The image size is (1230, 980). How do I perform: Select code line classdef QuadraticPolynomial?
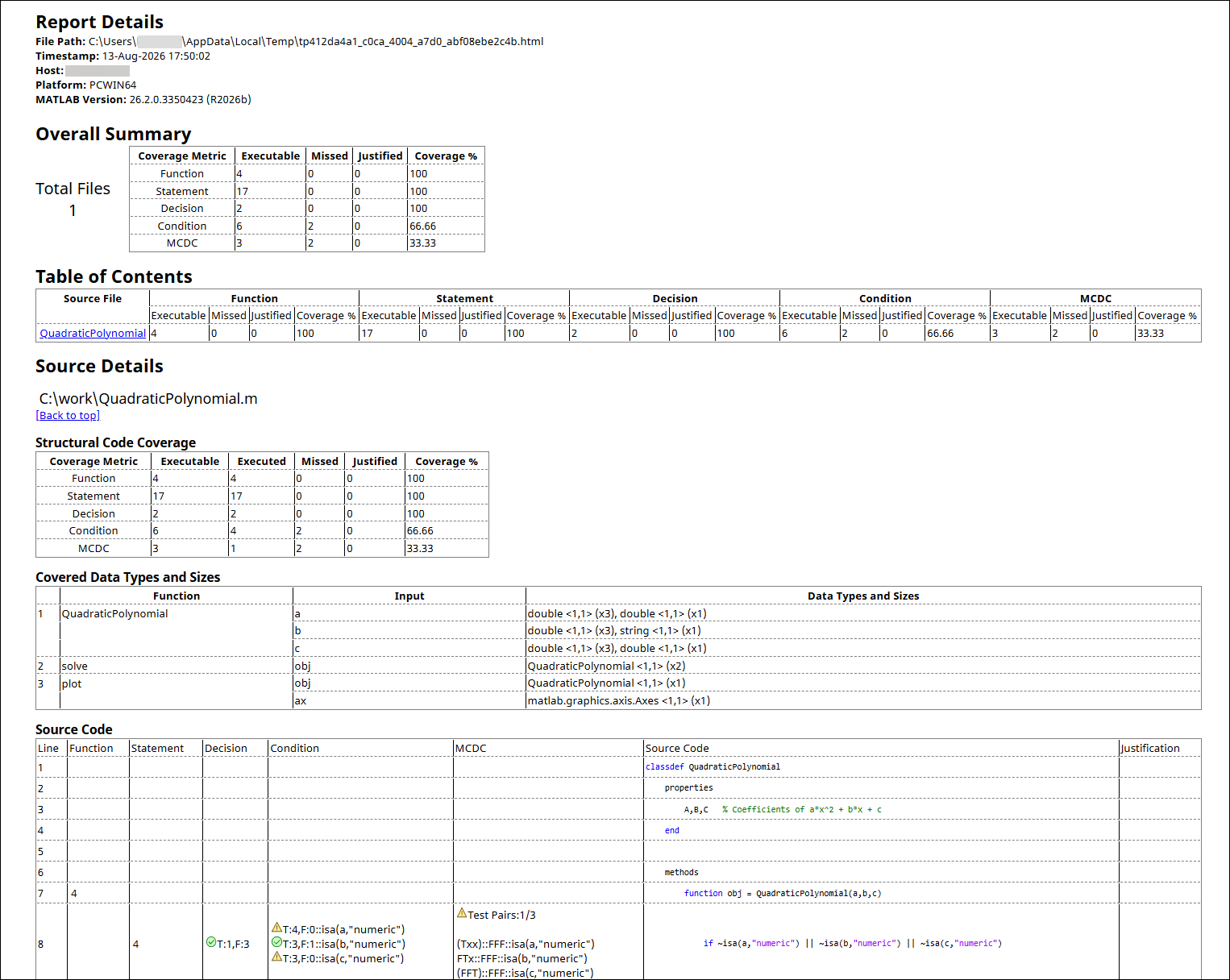(713, 766)
